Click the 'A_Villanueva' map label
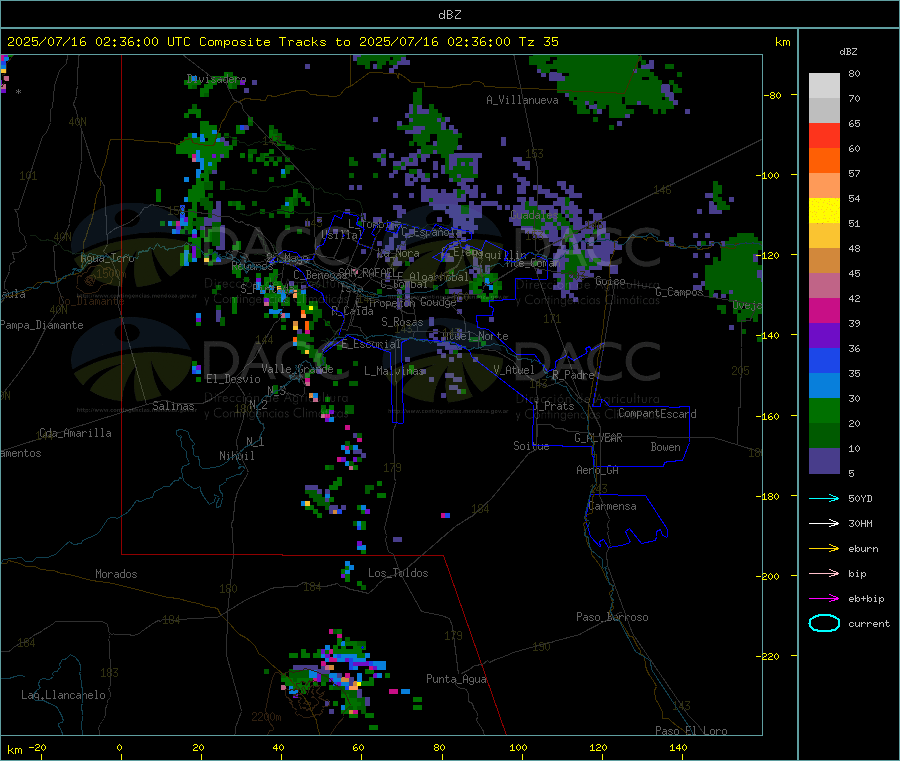Viewport: 900px width, 761px height. click(522, 100)
